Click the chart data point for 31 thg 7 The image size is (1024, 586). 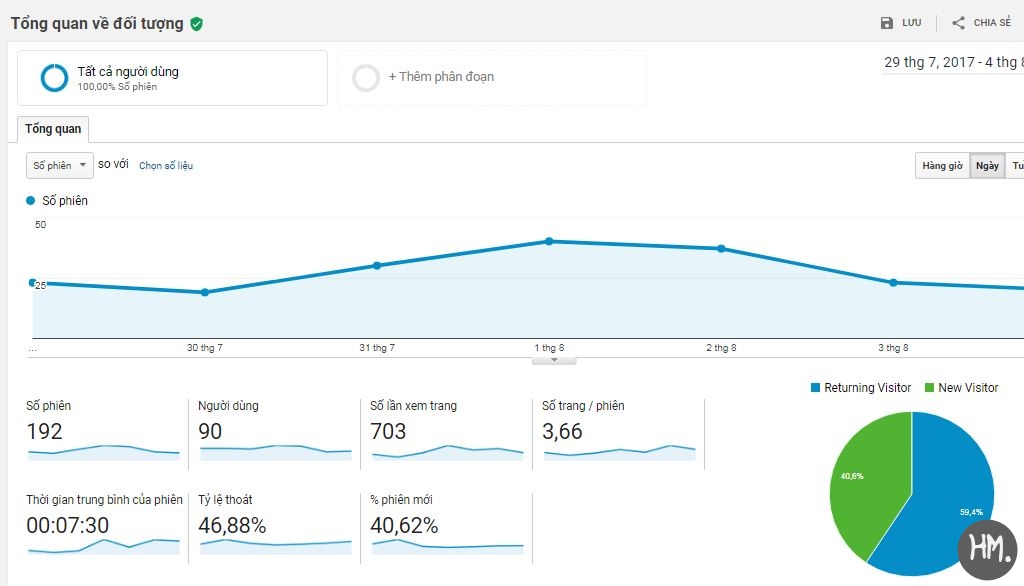pyautogui.click(x=377, y=265)
